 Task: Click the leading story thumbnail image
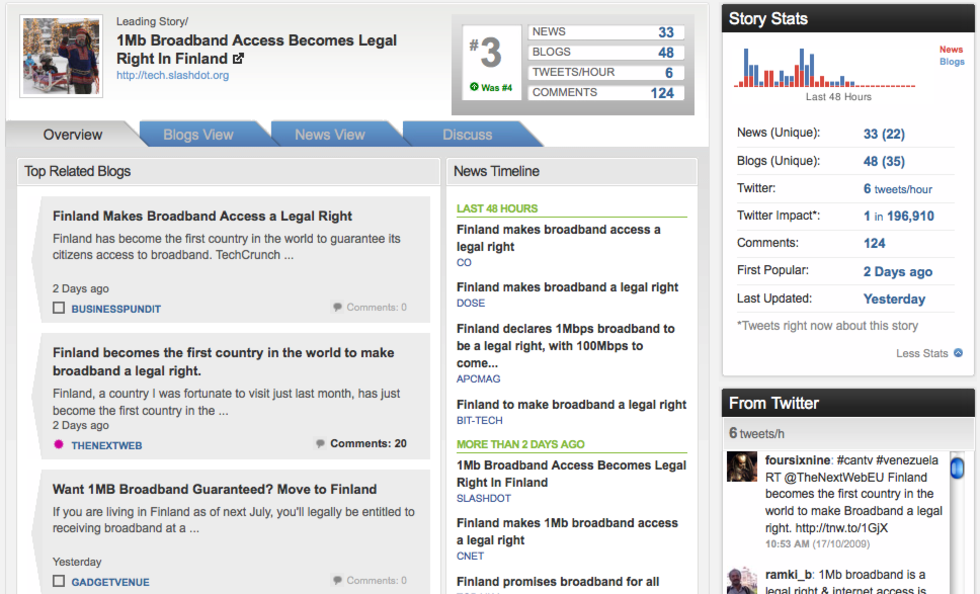[61, 56]
